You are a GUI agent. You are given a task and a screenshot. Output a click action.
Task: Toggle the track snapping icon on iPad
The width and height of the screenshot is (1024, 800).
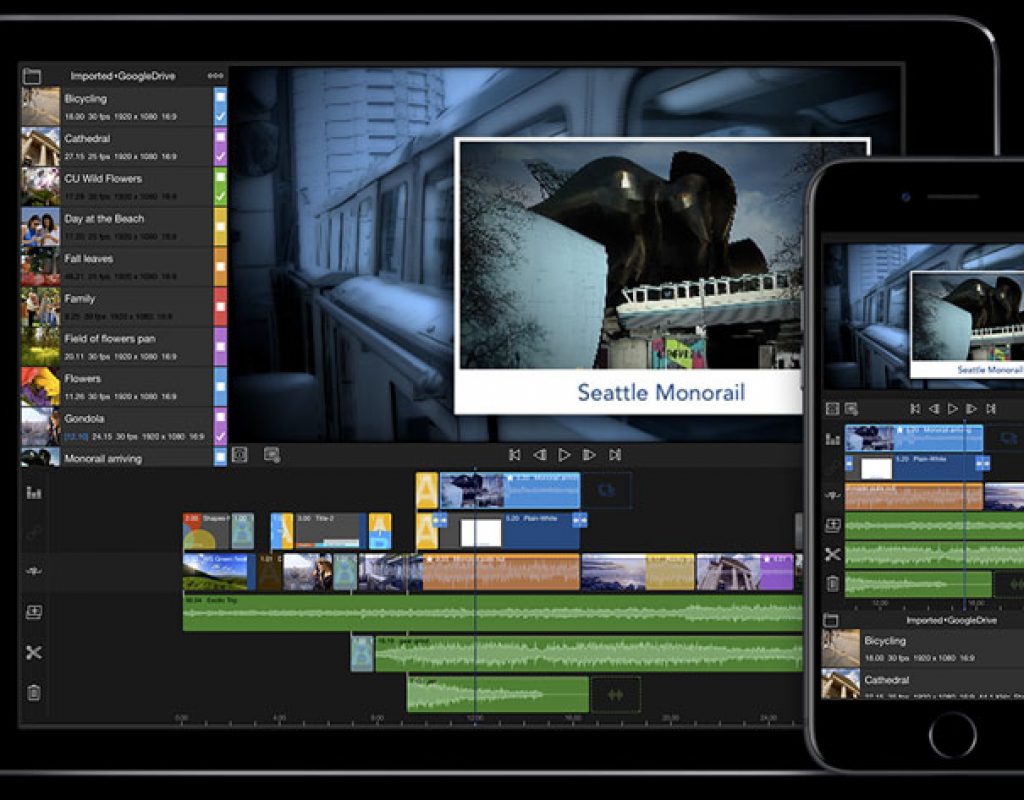click(x=34, y=571)
